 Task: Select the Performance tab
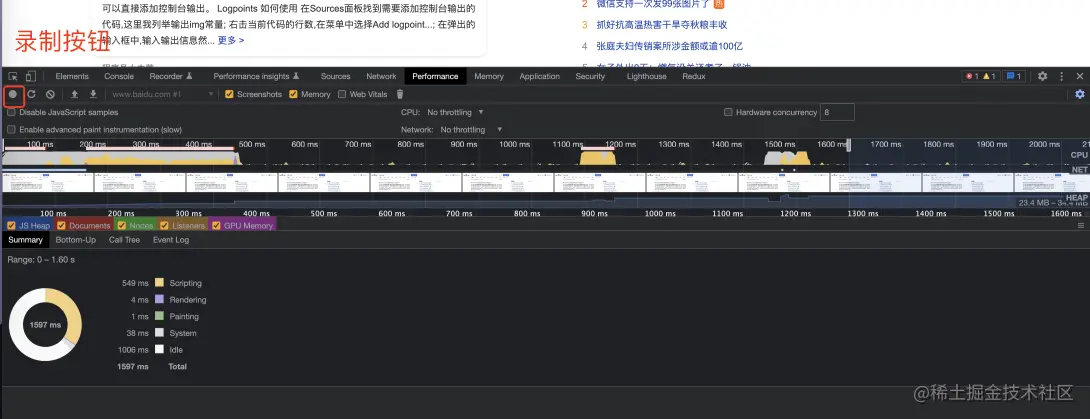[435, 76]
